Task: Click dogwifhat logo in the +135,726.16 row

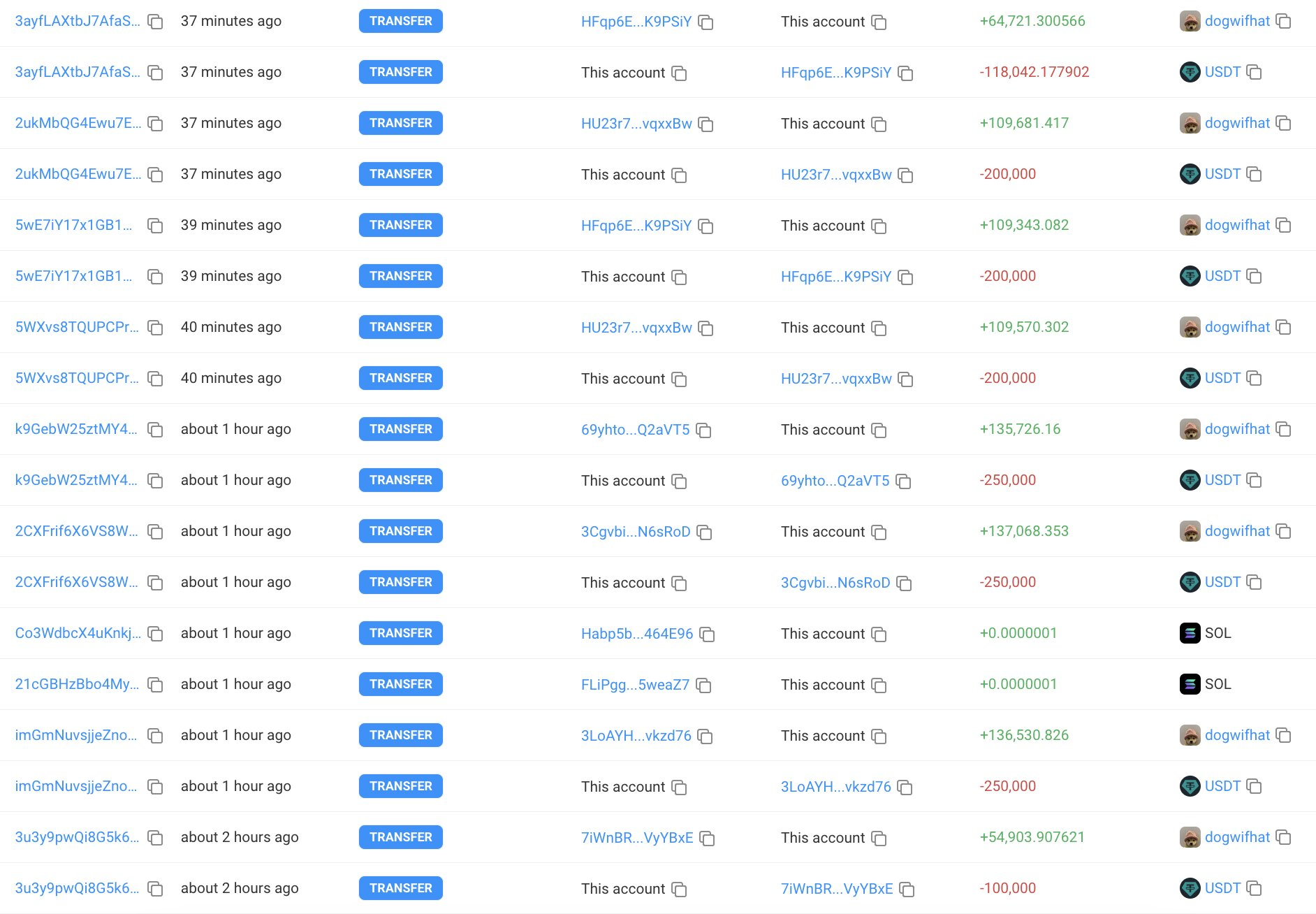Action: click(1190, 430)
